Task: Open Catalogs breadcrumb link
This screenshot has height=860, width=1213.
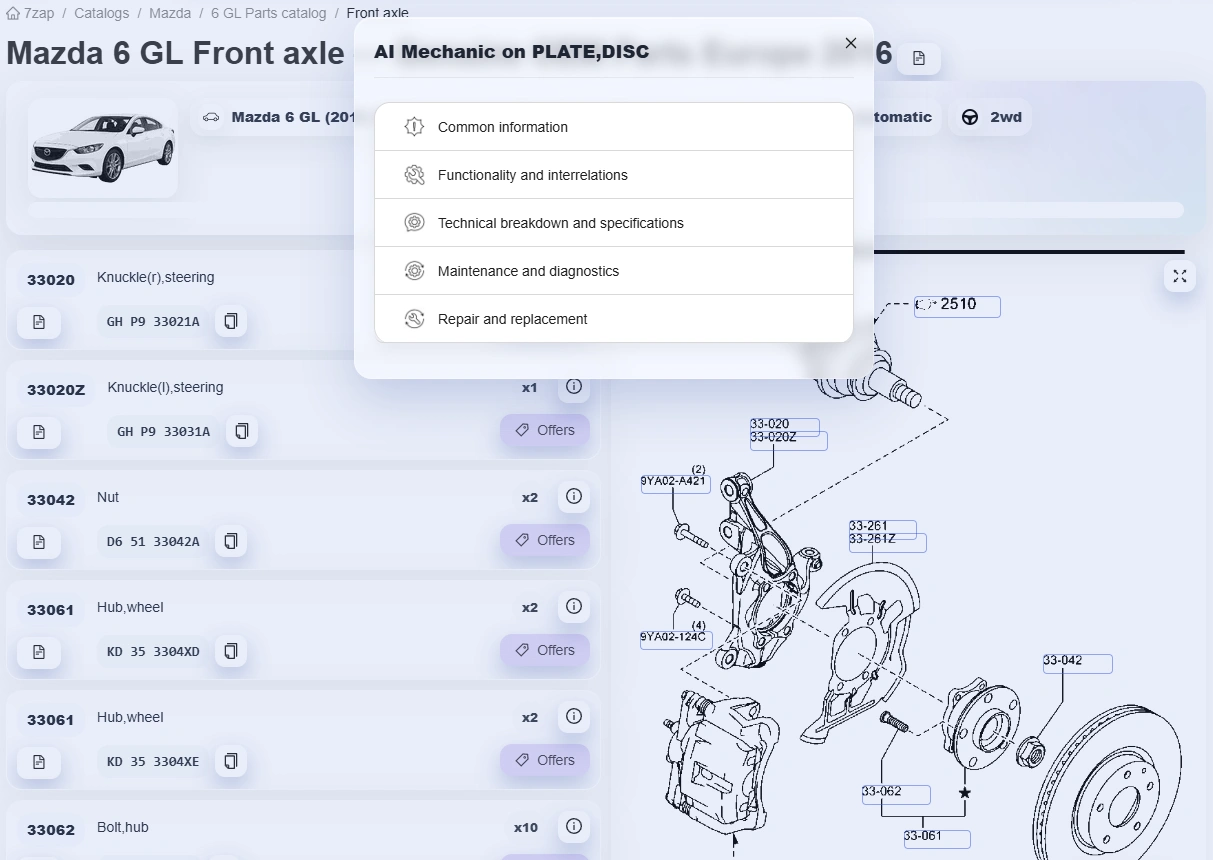Action: [101, 13]
